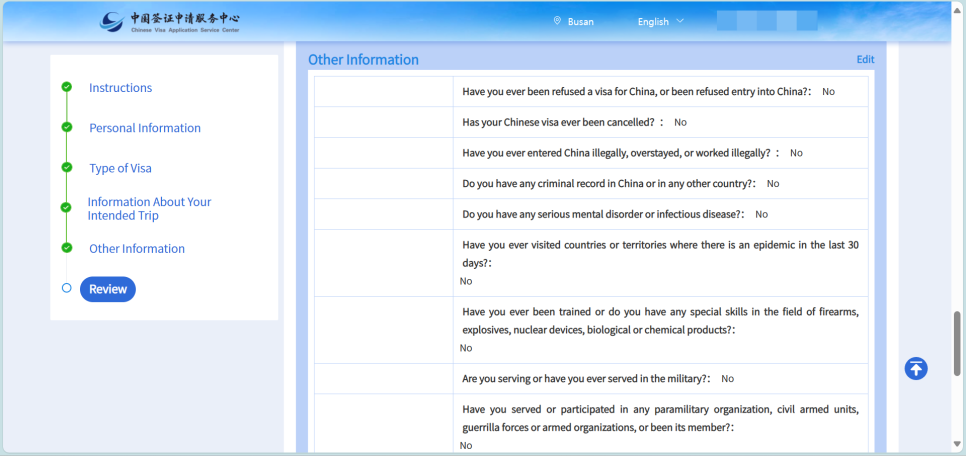Click the firearms and explosives training question
This screenshot has width=966, height=456.
660,320
